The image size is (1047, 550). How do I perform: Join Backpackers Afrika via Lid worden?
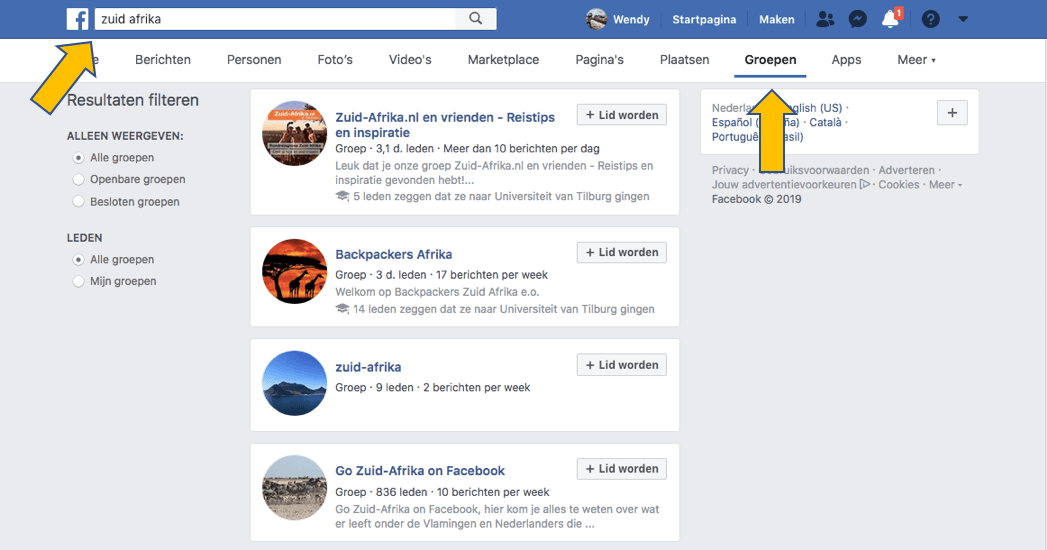[x=622, y=252]
